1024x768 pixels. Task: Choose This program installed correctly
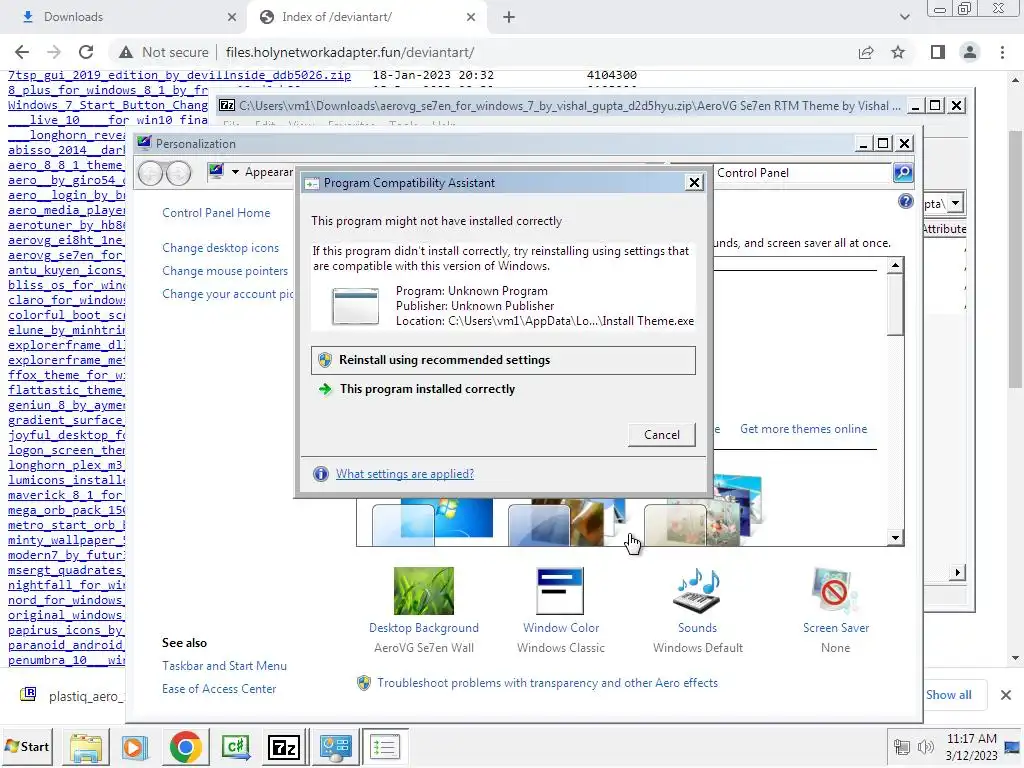[x=427, y=389]
